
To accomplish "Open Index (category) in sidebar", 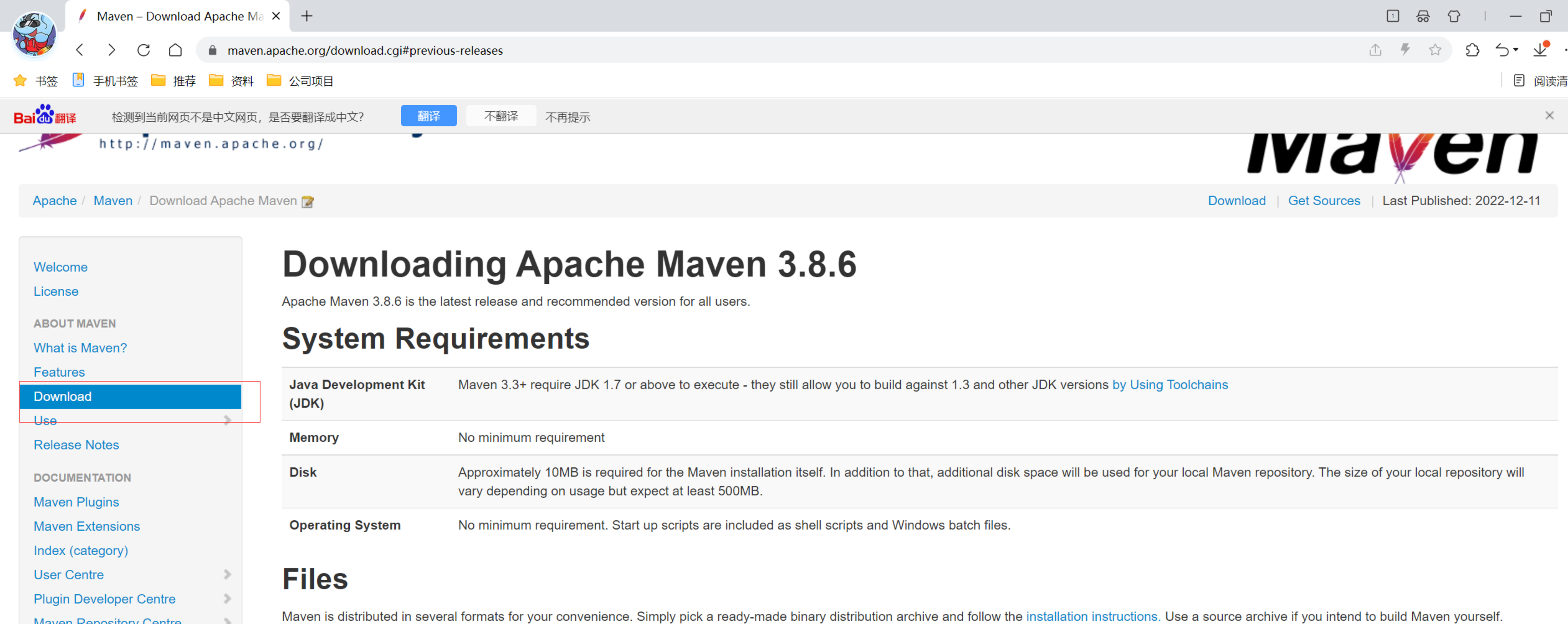I will pyautogui.click(x=81, y=550).
